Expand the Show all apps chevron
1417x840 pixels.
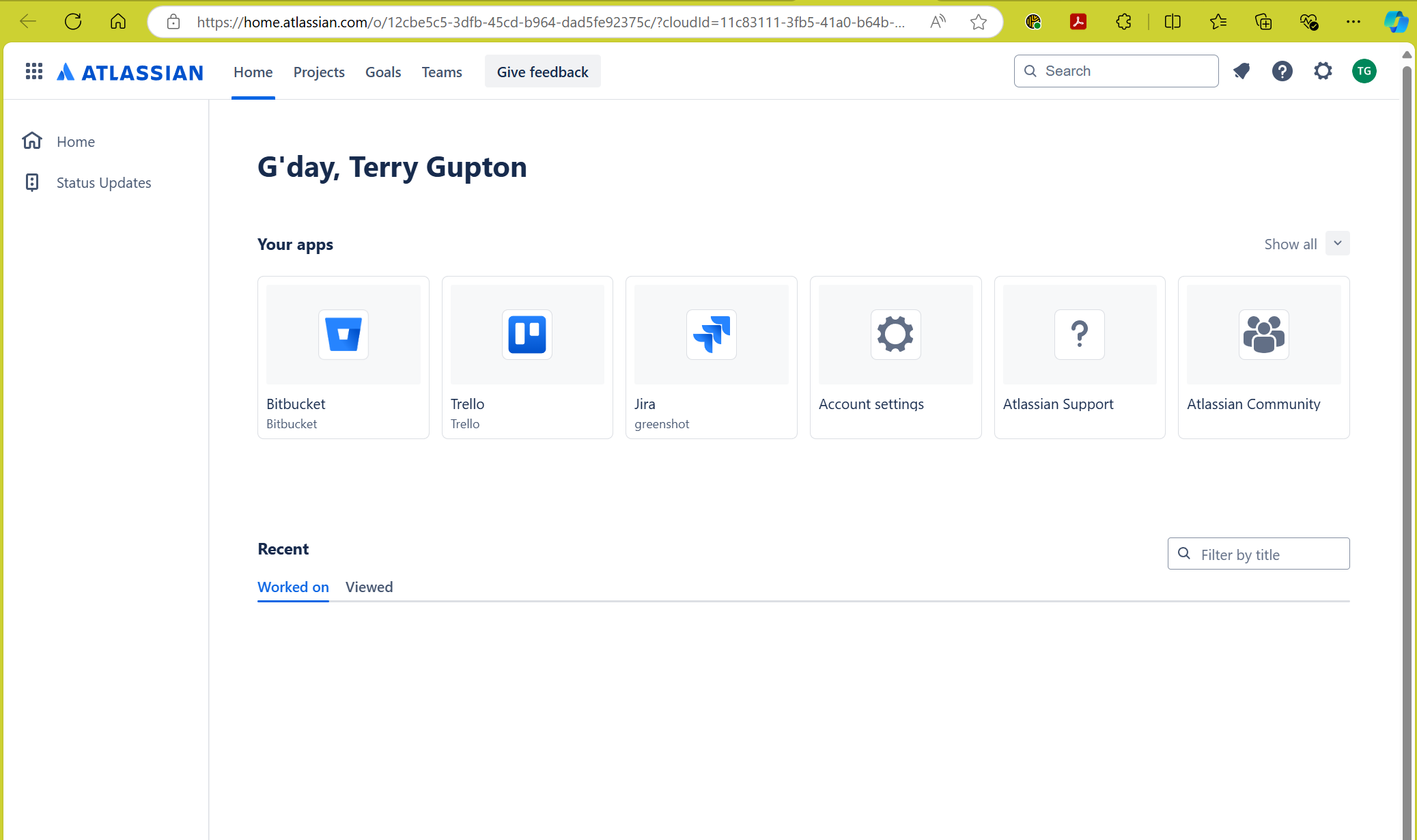[x=1338, y=243]
